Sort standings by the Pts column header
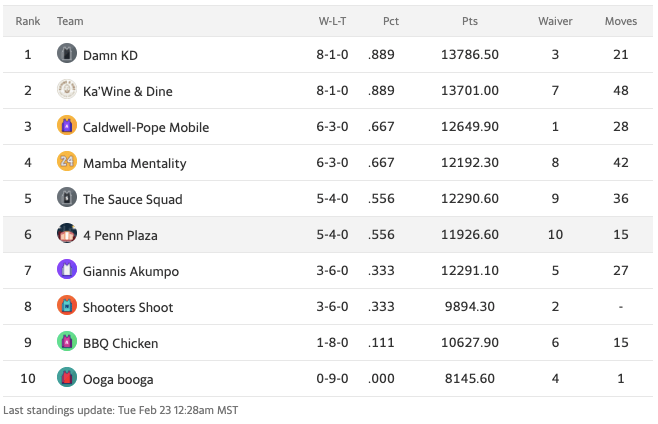The image size is (658, 424). [x=470, y=21]
